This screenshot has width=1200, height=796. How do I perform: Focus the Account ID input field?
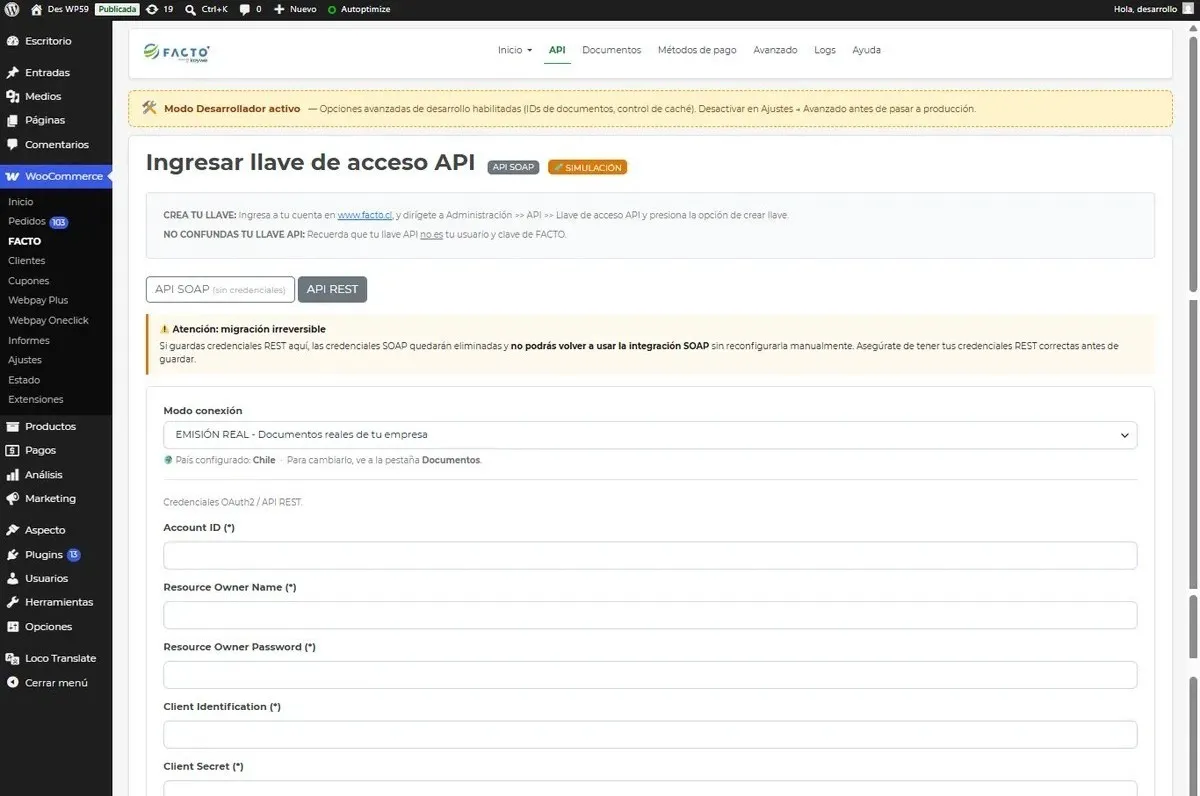[x=650, y=555]
